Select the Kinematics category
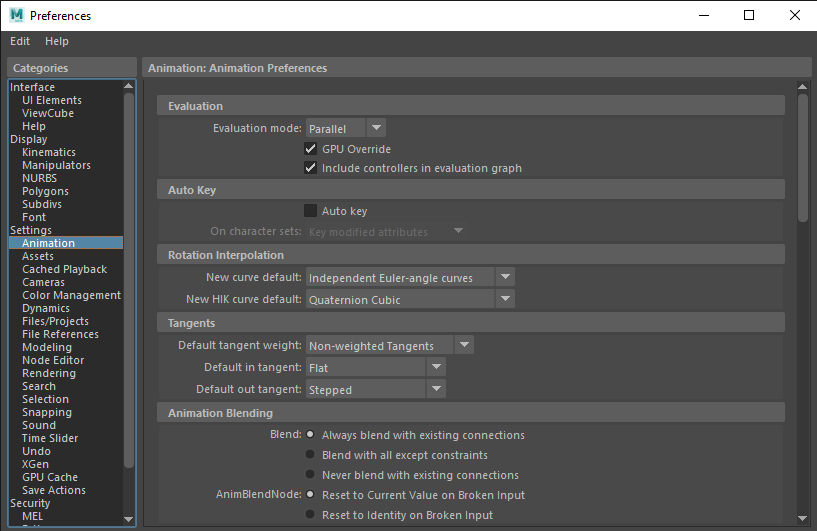The image size is (817, 531). (49, 152)
